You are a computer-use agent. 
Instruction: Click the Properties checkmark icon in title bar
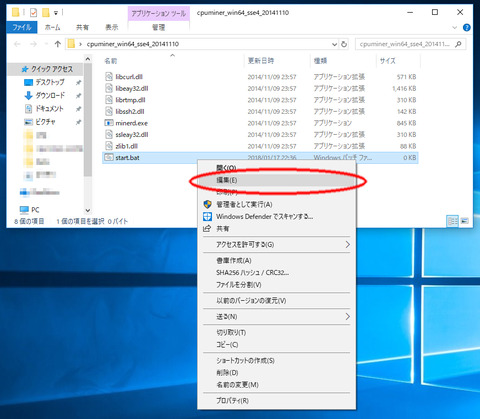tap(33, 13)
